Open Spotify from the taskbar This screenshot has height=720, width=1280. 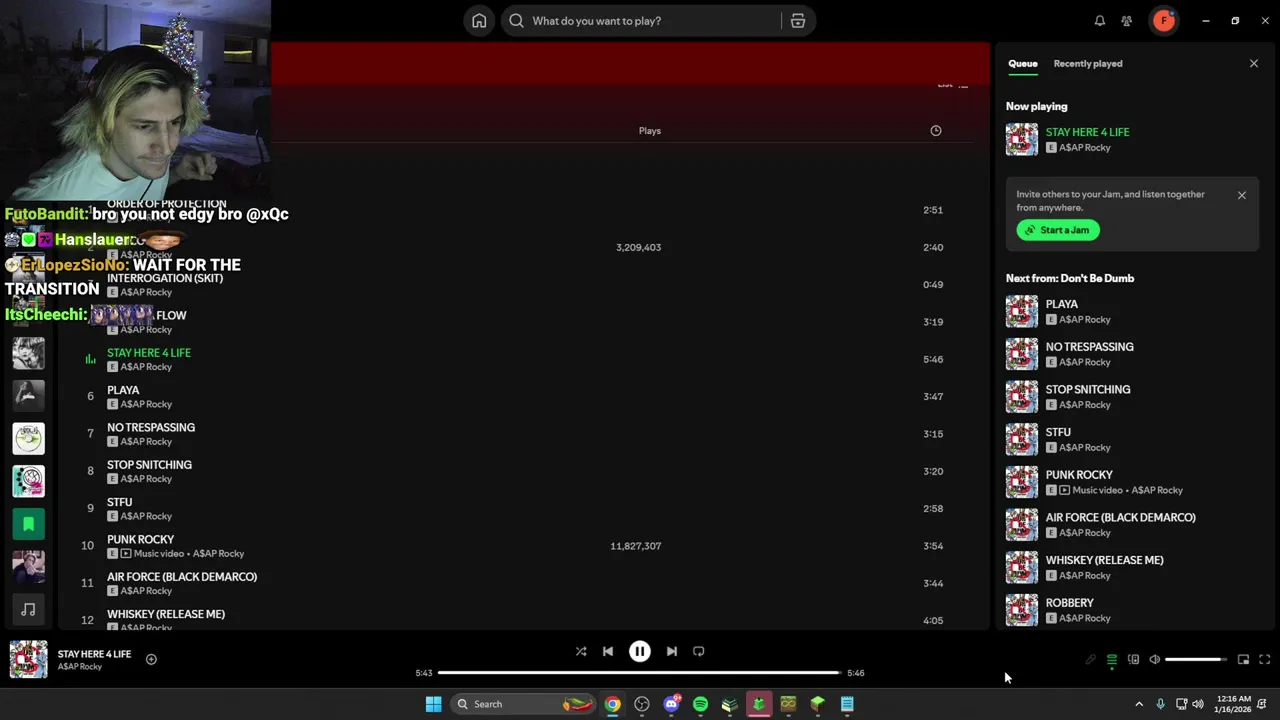(700, 704)
